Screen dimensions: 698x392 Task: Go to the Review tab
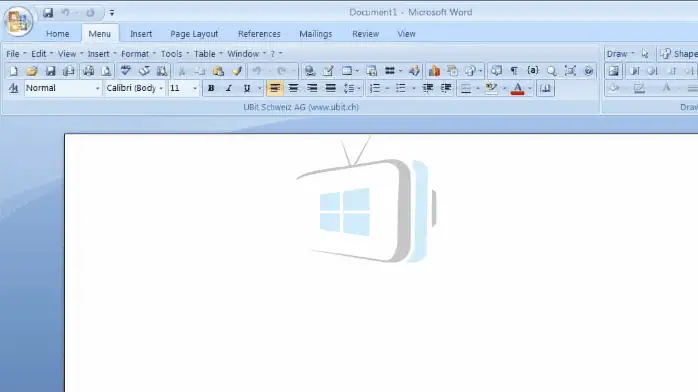click(x=365, y=34)
